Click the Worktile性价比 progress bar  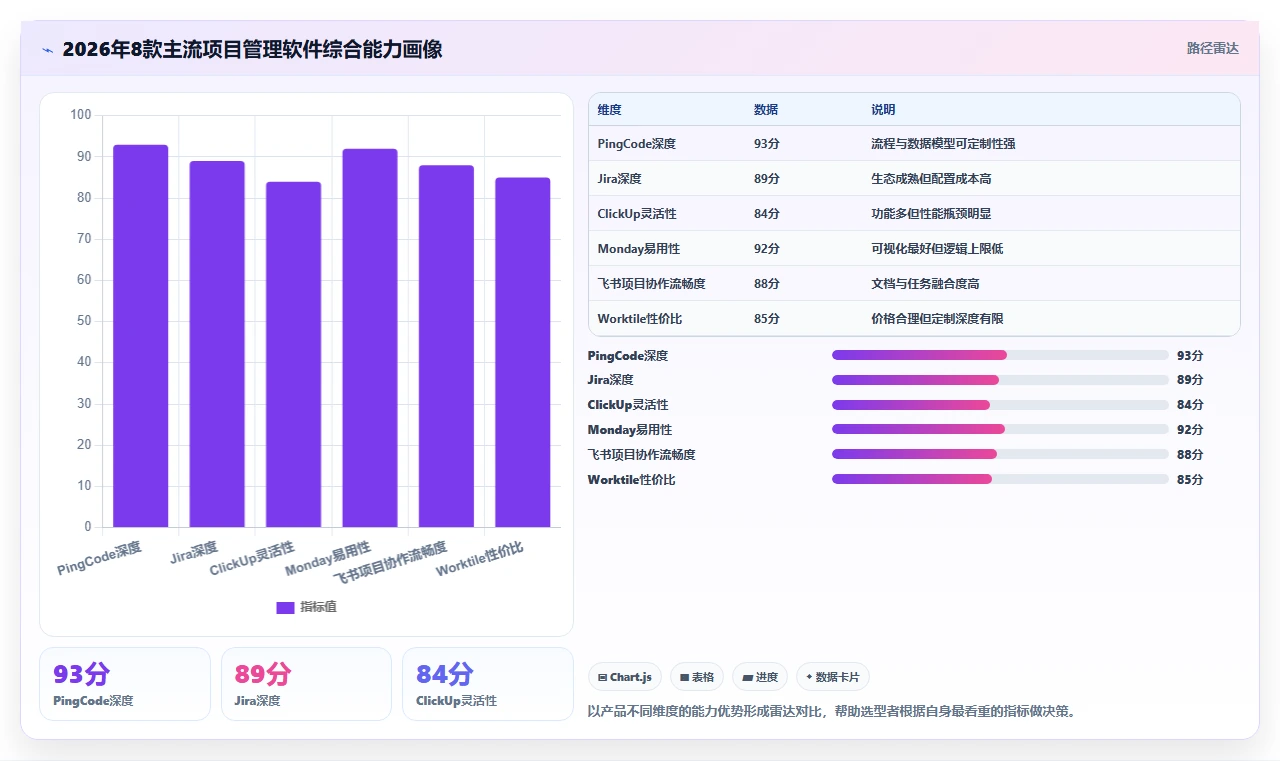[x=1000, y=479]
